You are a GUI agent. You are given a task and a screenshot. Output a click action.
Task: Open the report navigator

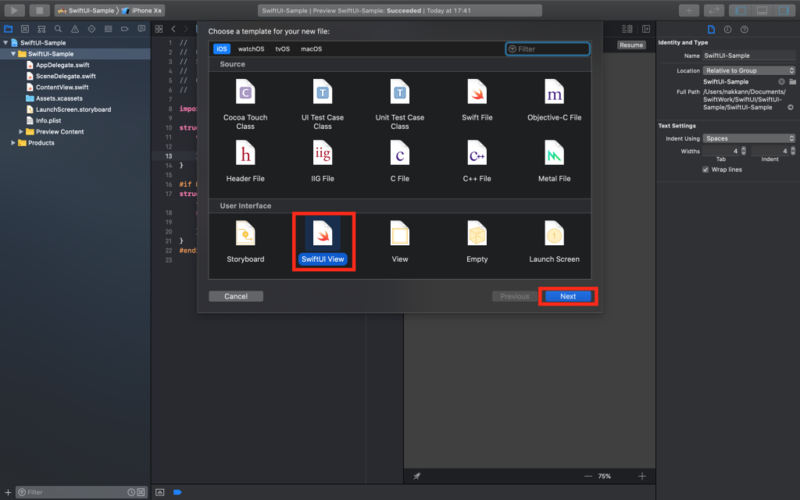click(141, 29)
